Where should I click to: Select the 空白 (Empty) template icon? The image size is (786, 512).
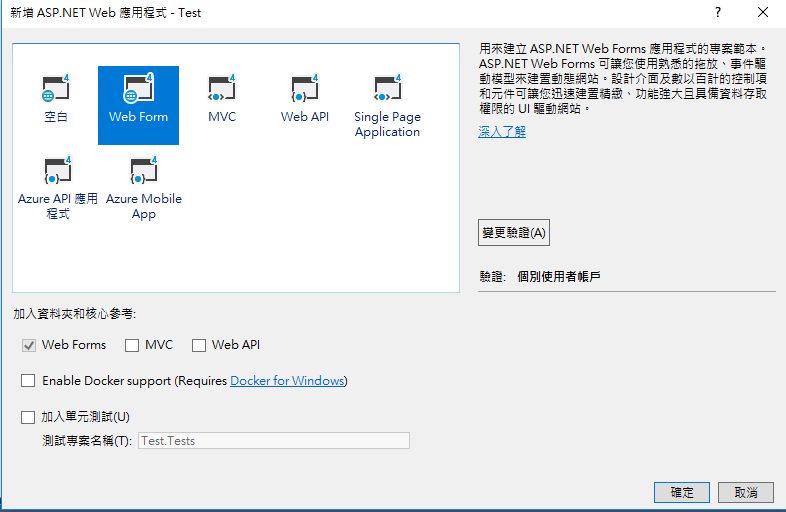(x=56, y=89)
